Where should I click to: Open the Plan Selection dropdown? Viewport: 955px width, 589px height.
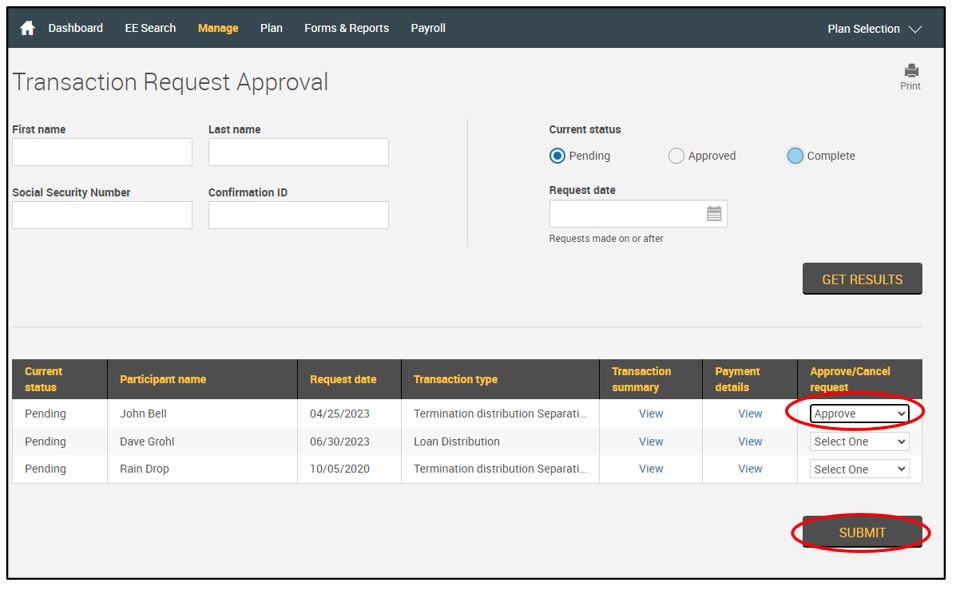tap(874, 29)
